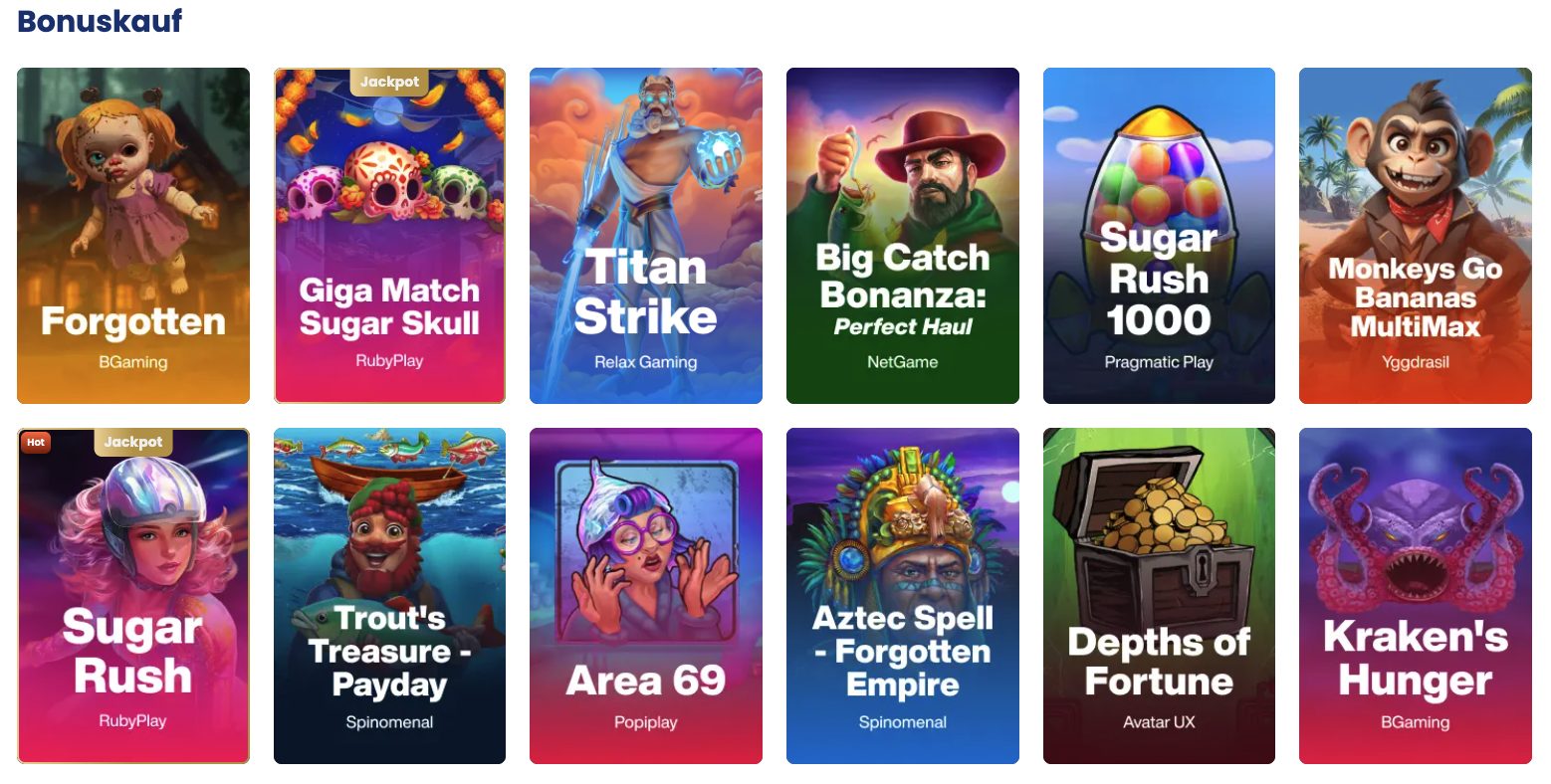Select the Titan Strike game tile
1551x784 pixels.
click(646, 236)
